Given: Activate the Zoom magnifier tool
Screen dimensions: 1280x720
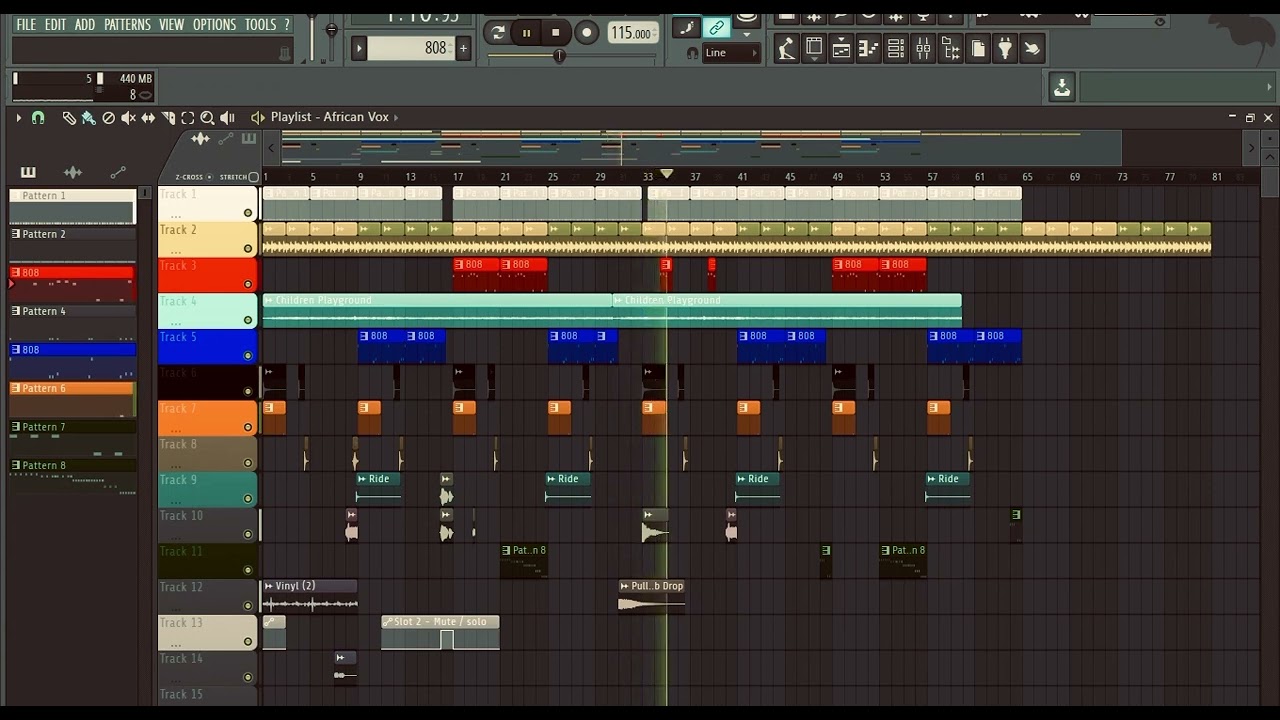Looking at the screenshot, I should (207, 118).
